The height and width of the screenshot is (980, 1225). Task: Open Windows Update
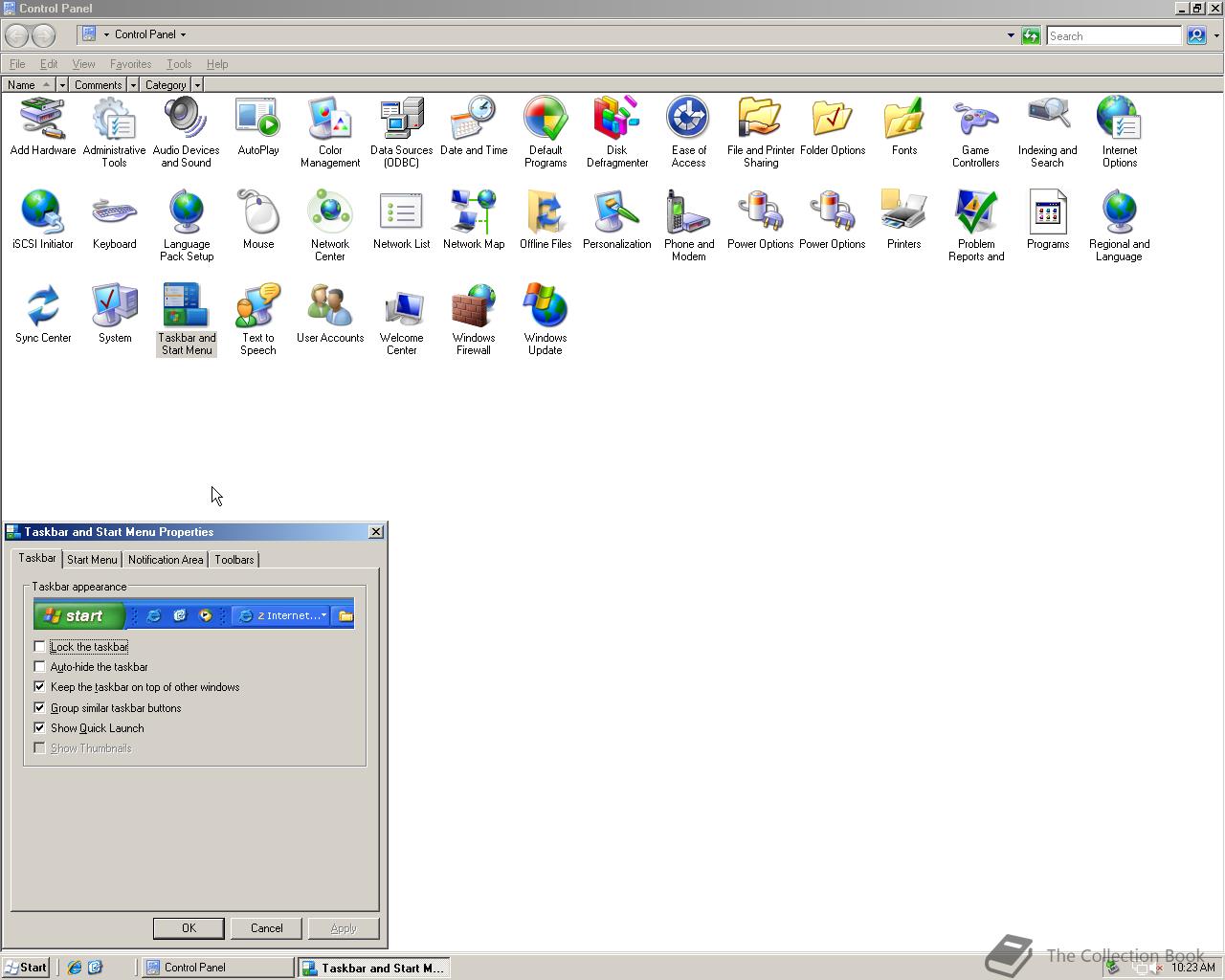[x=546, y=320]
